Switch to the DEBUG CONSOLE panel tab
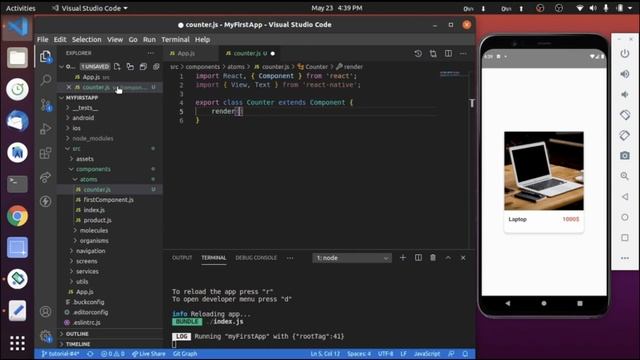The height and width of the screenshot is (360, 640). pyautogui.click(x=256, y=258)
